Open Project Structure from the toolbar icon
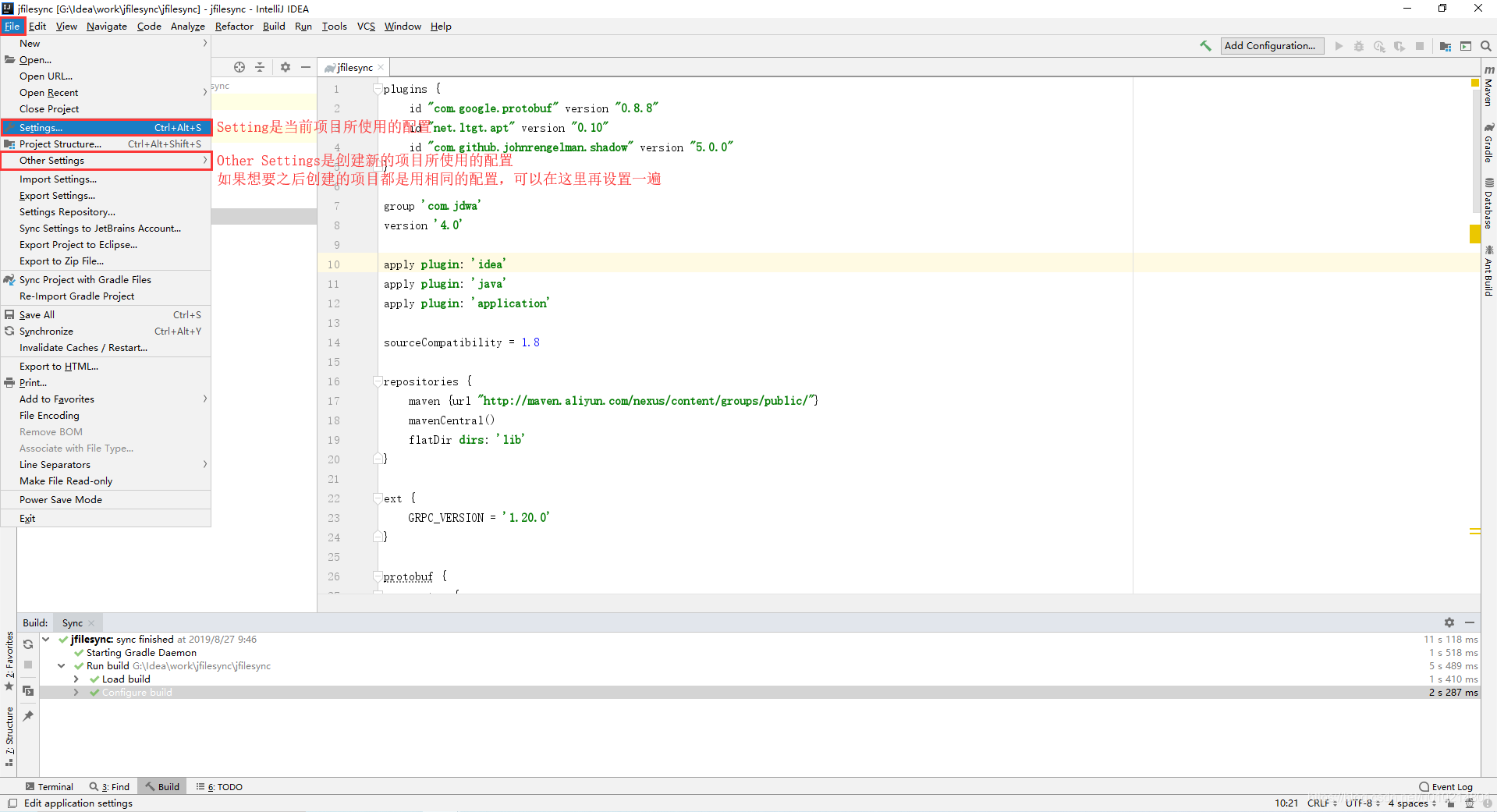Image resolution: width=1497 pixels, height=812 pixels. 1446,46
